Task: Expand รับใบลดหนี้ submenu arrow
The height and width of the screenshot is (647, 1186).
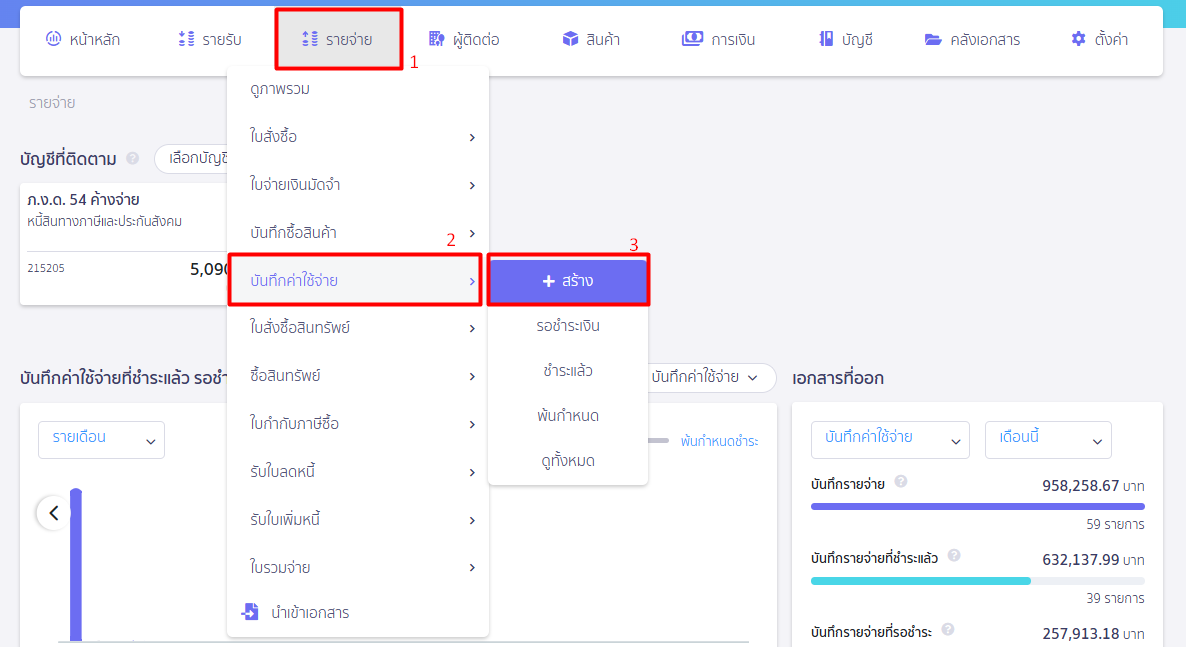Action: 472,472
